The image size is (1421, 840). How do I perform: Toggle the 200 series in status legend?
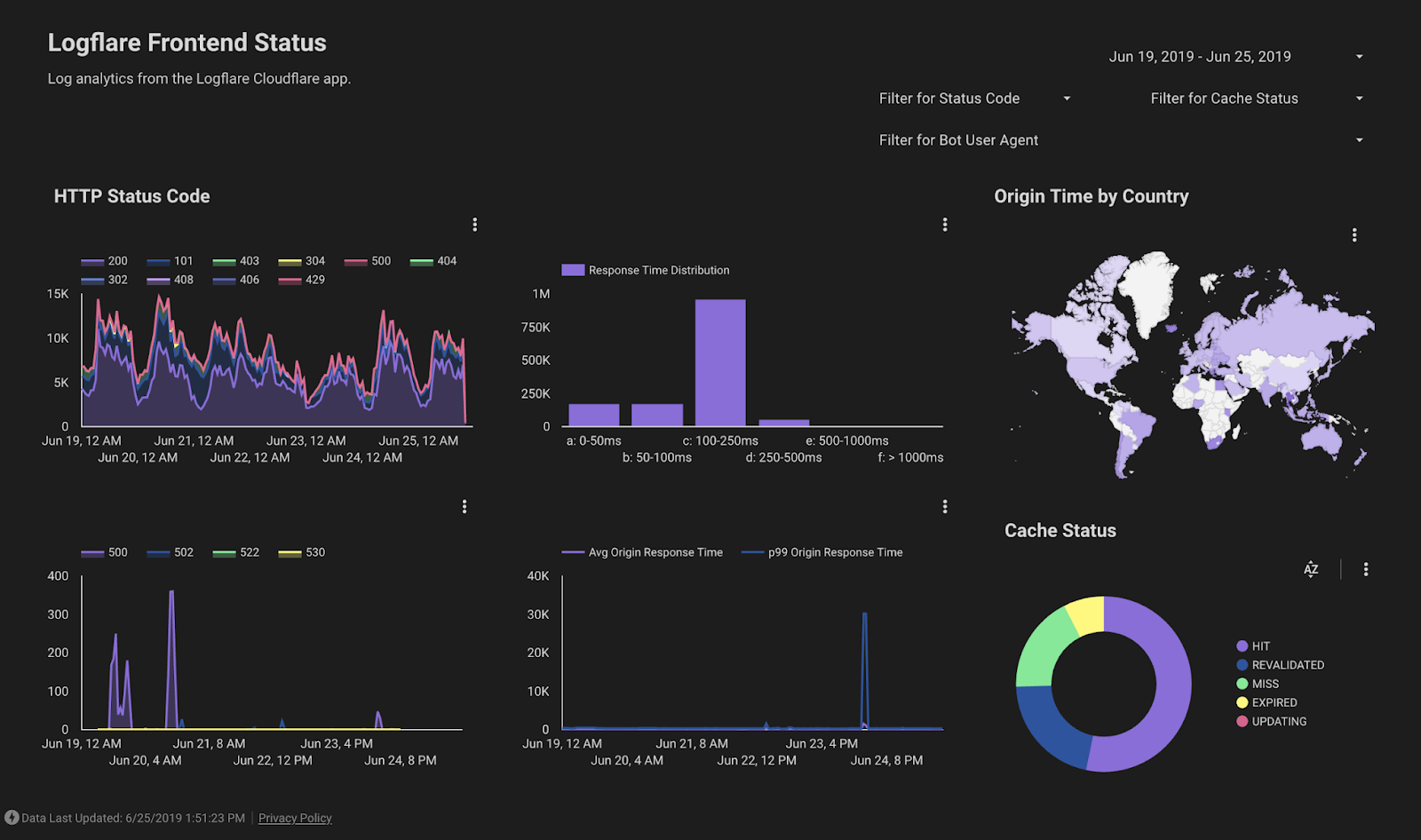click(105, 261)
